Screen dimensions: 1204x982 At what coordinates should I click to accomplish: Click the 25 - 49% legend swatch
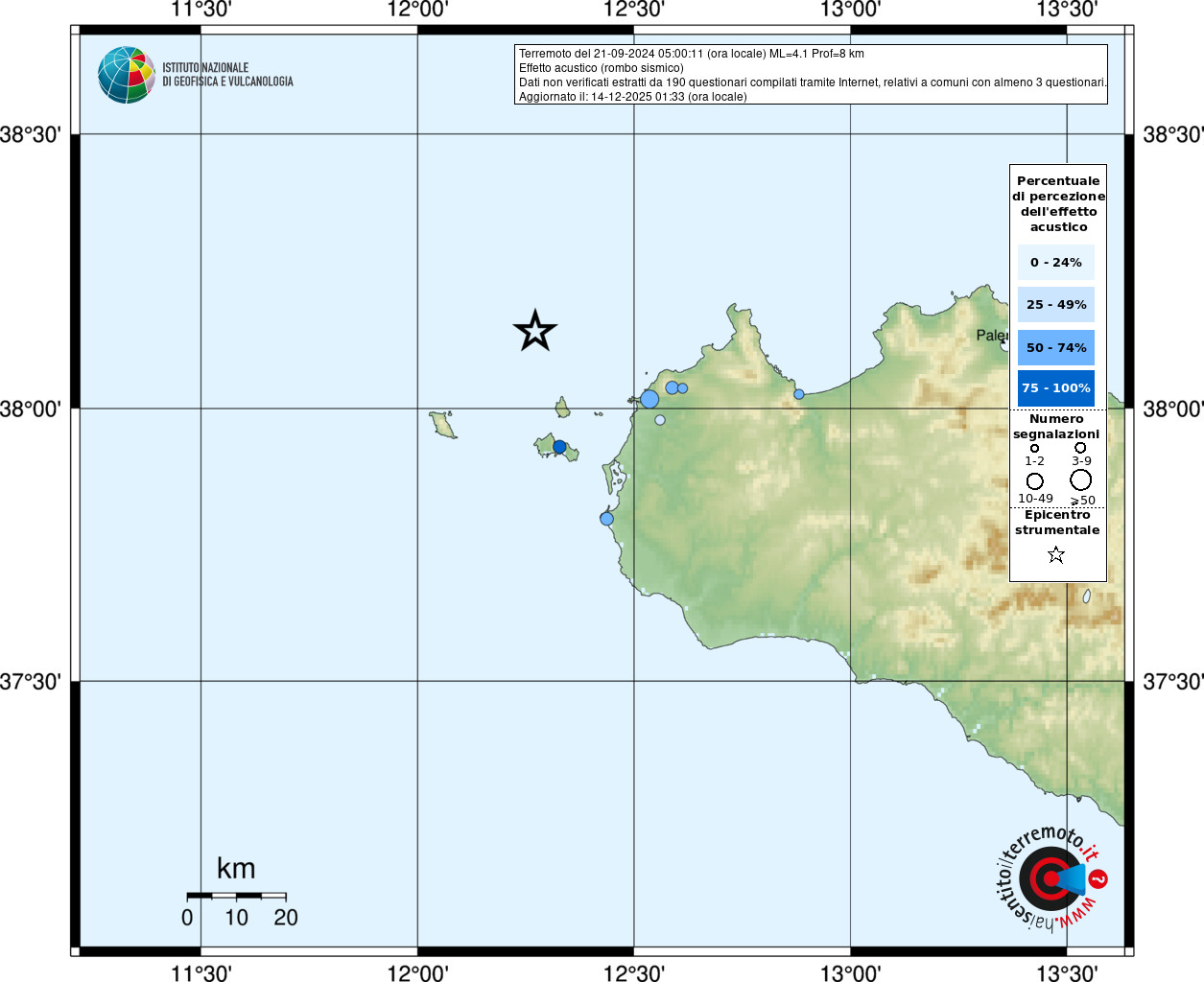1056,304
